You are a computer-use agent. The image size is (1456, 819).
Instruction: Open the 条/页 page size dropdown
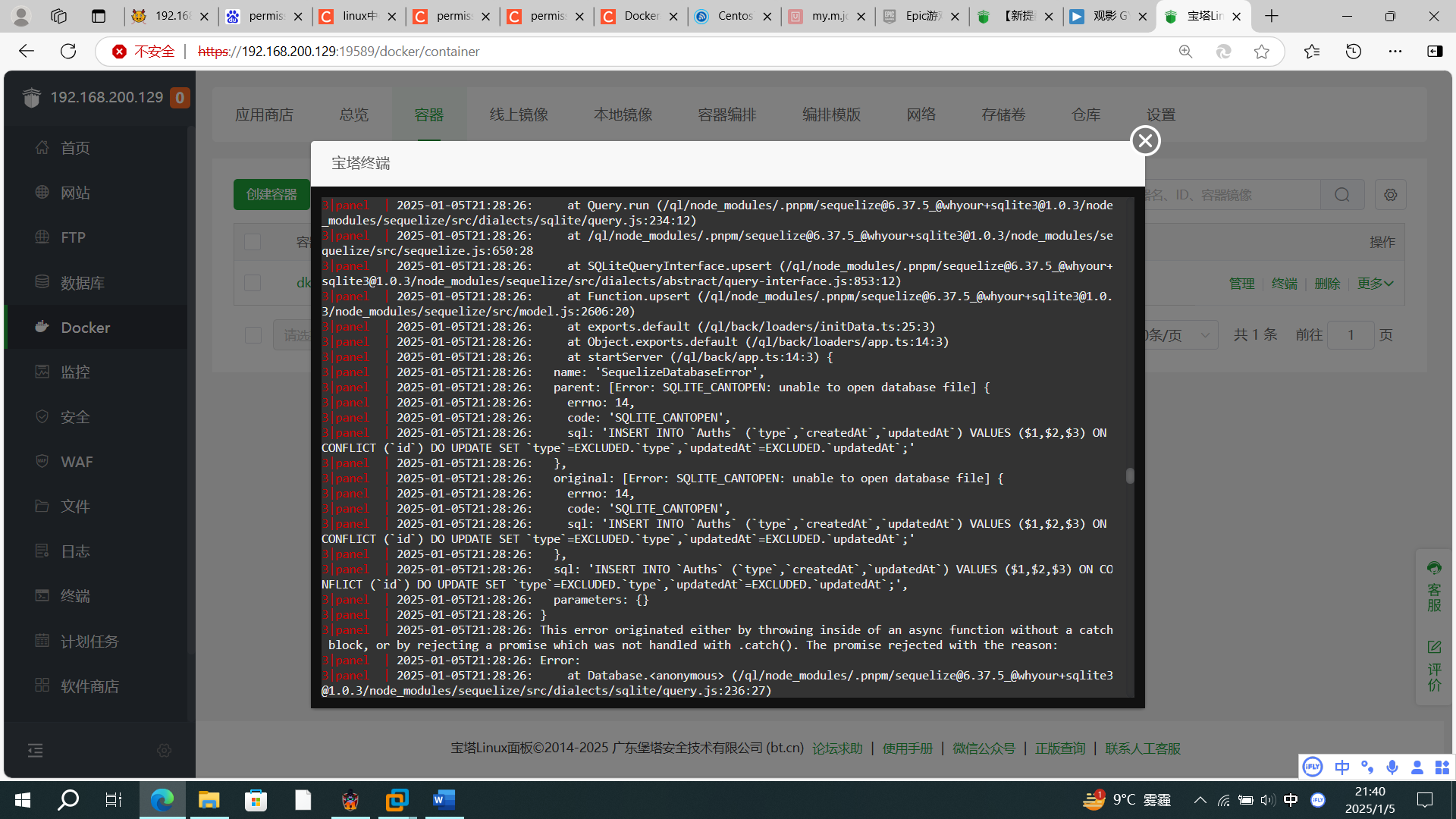(1180, 335)
